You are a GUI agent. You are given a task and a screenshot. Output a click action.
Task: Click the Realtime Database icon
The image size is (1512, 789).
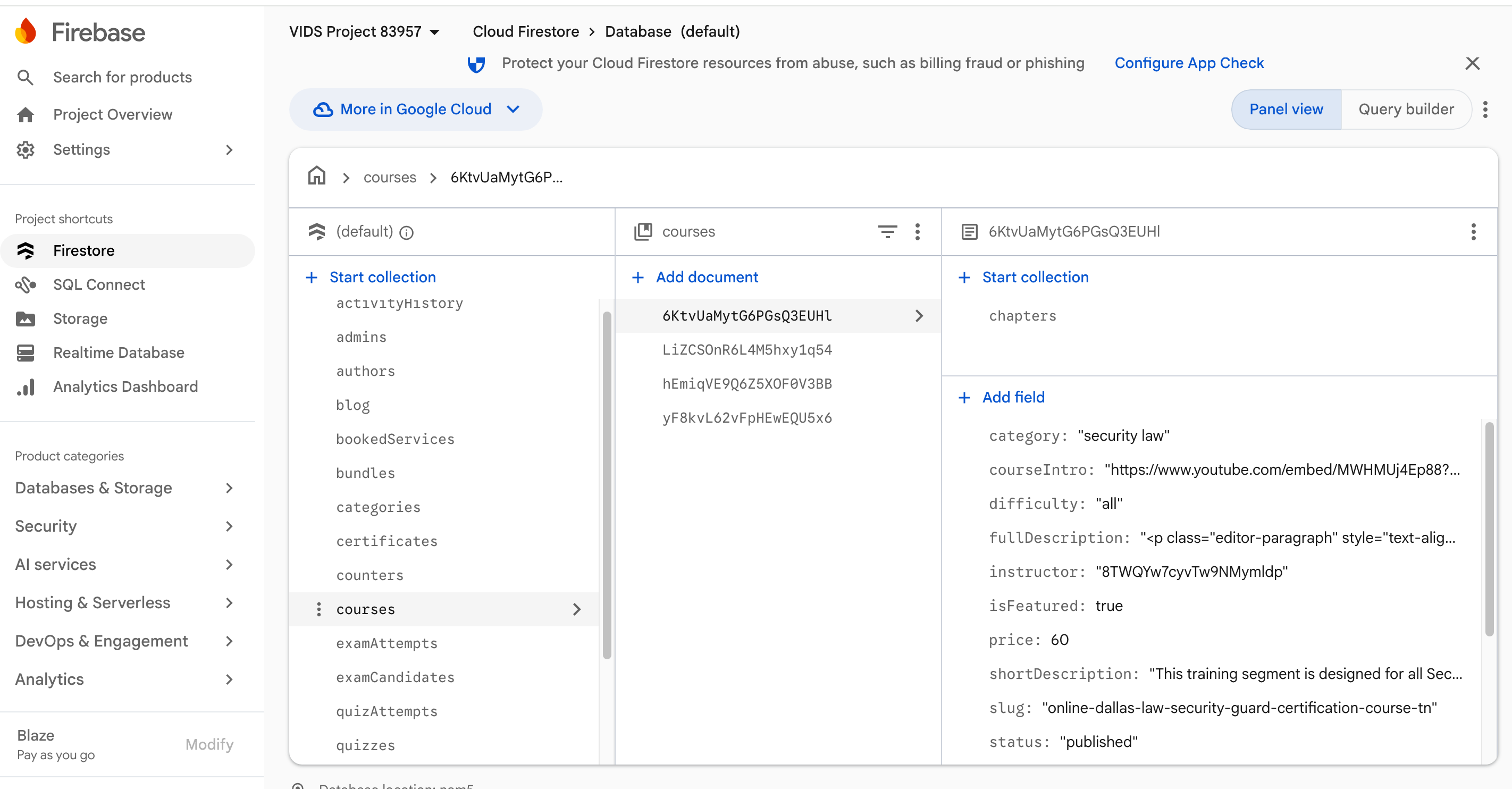tap(25, 353)
